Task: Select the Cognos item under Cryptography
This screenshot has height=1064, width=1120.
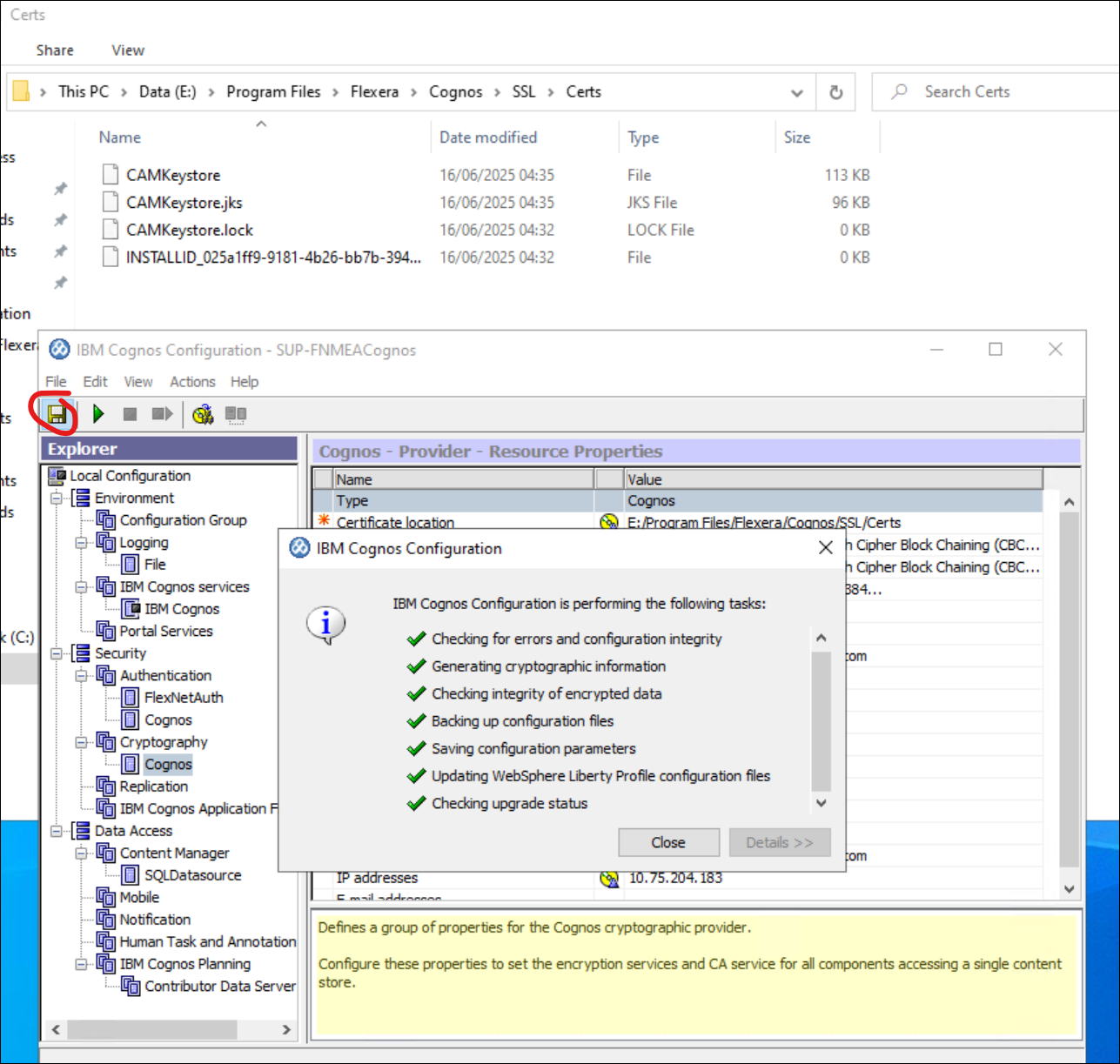Action: [168, 765]
